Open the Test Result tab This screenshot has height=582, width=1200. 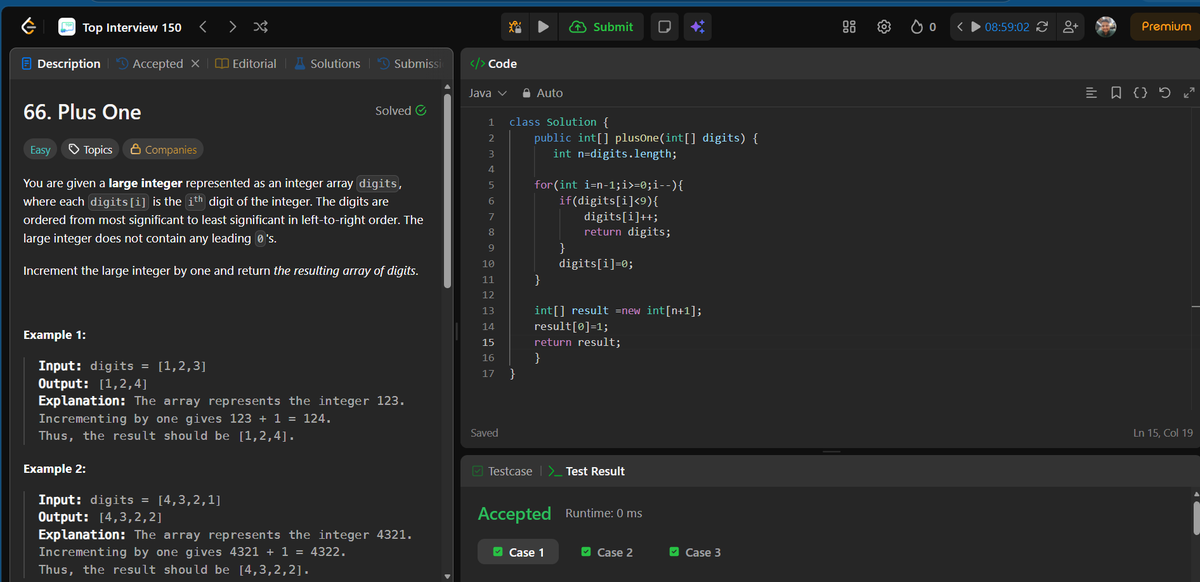click(x=587, y=471)
